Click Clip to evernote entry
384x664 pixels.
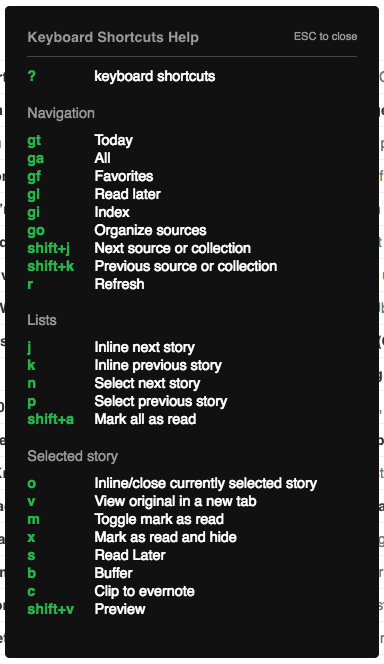click(144, 591)
